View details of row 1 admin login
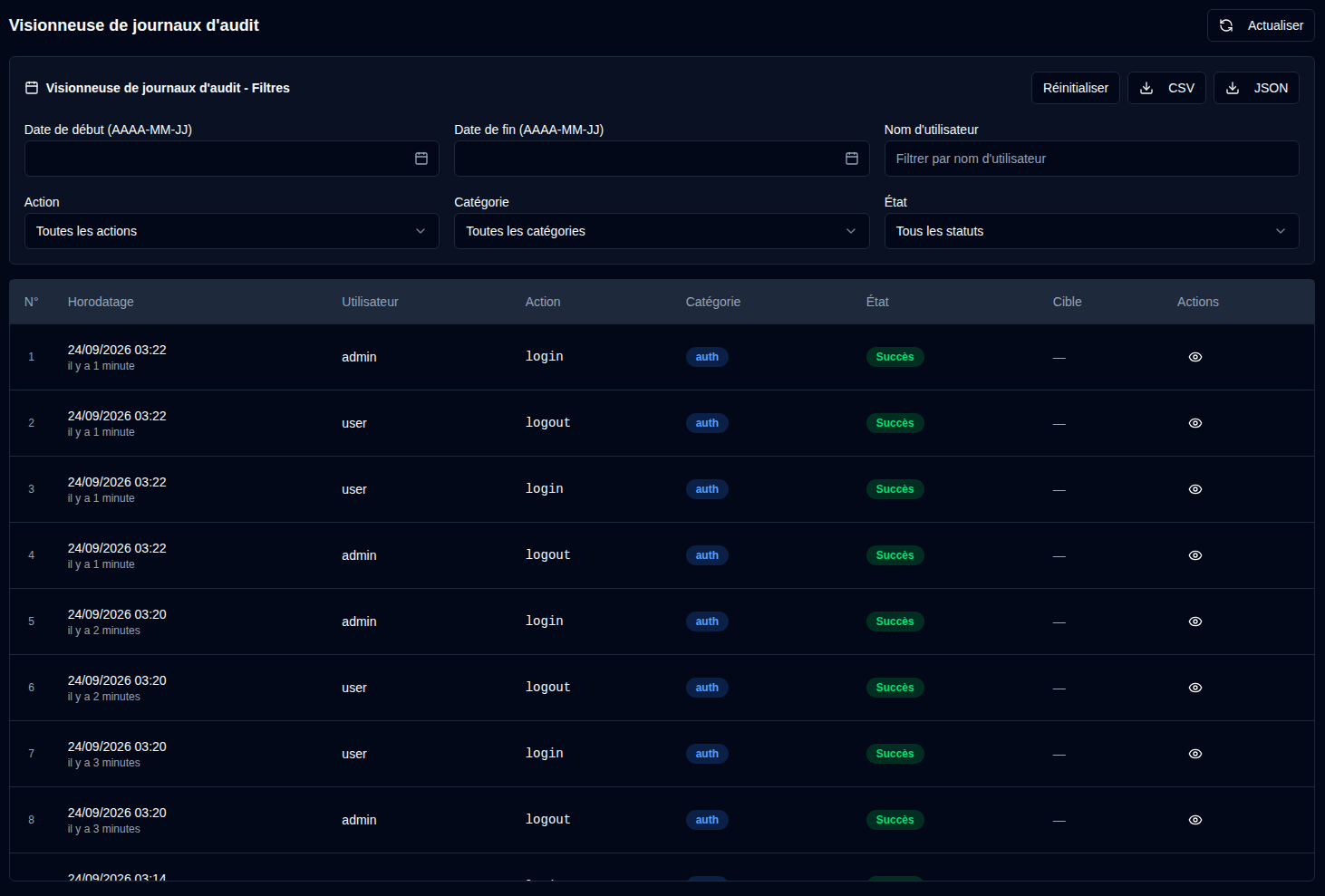 (x=1195, y=357)
